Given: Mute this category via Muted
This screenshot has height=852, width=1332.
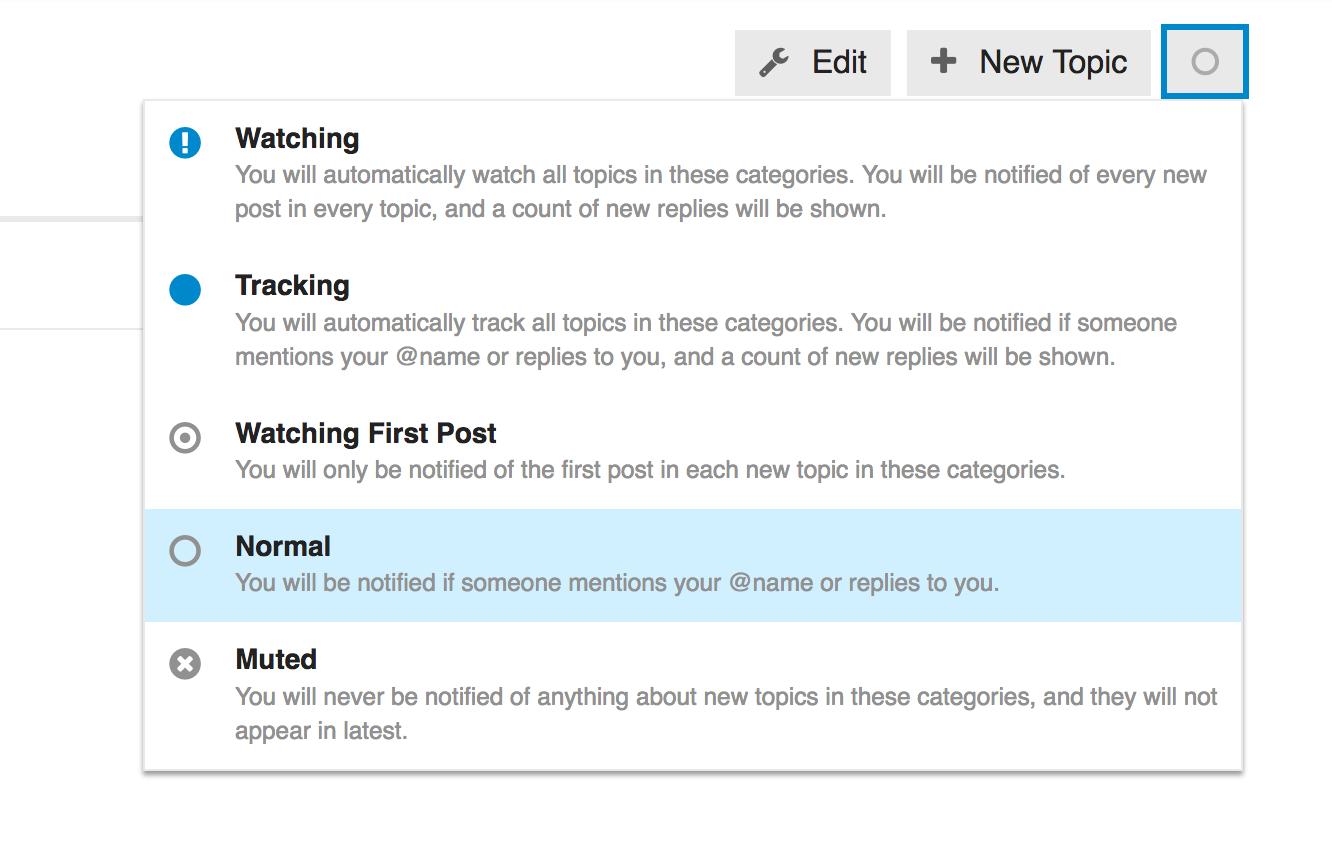Looking at the screenshot, I should point(276,659).
